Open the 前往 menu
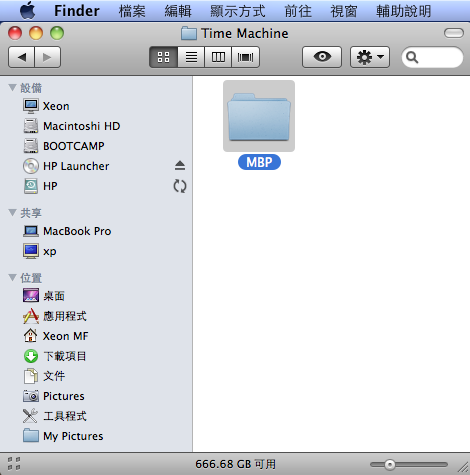 pos(298,11)
